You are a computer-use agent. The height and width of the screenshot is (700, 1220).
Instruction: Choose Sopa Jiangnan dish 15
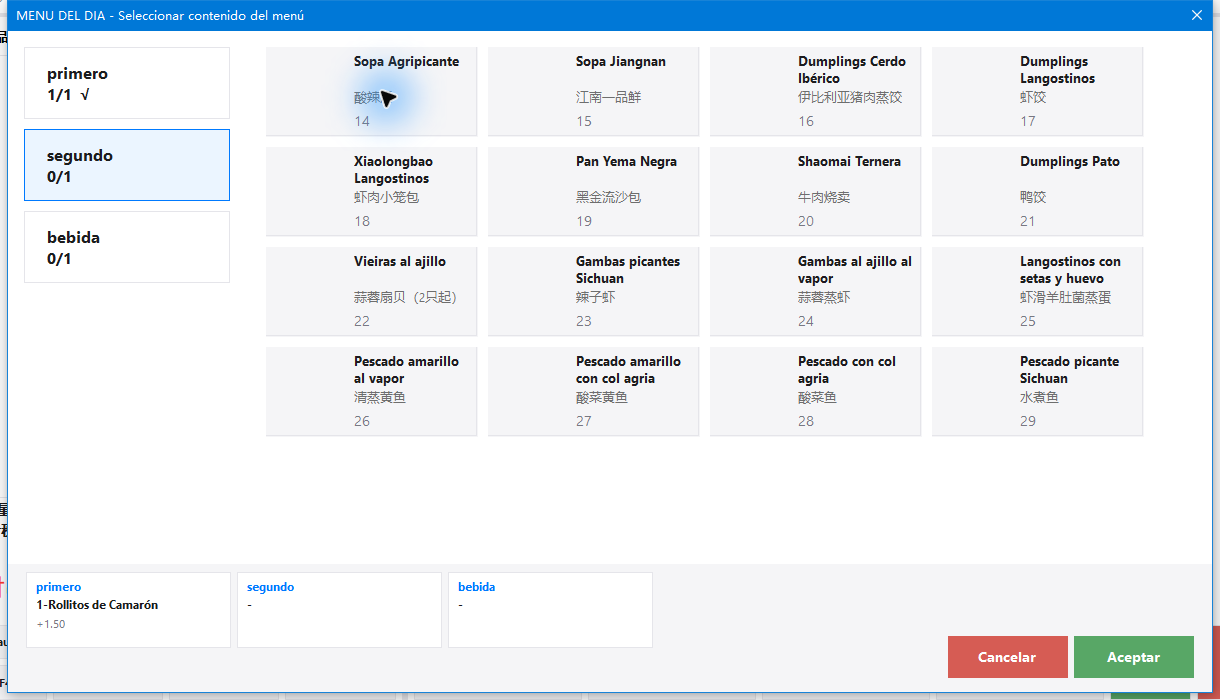pos(594,91)
